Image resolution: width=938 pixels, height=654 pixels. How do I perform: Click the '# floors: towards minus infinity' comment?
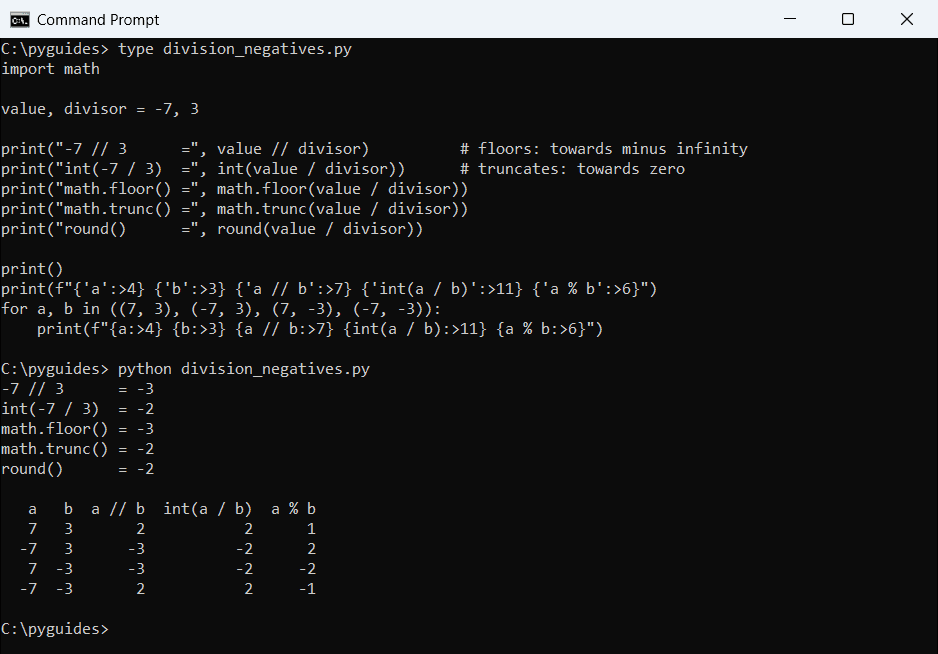[604, 149]
